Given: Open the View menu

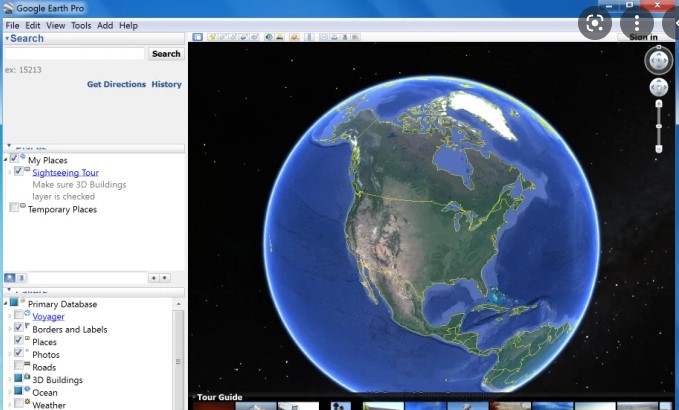Looking at the screenshot, I should [55, 26].
